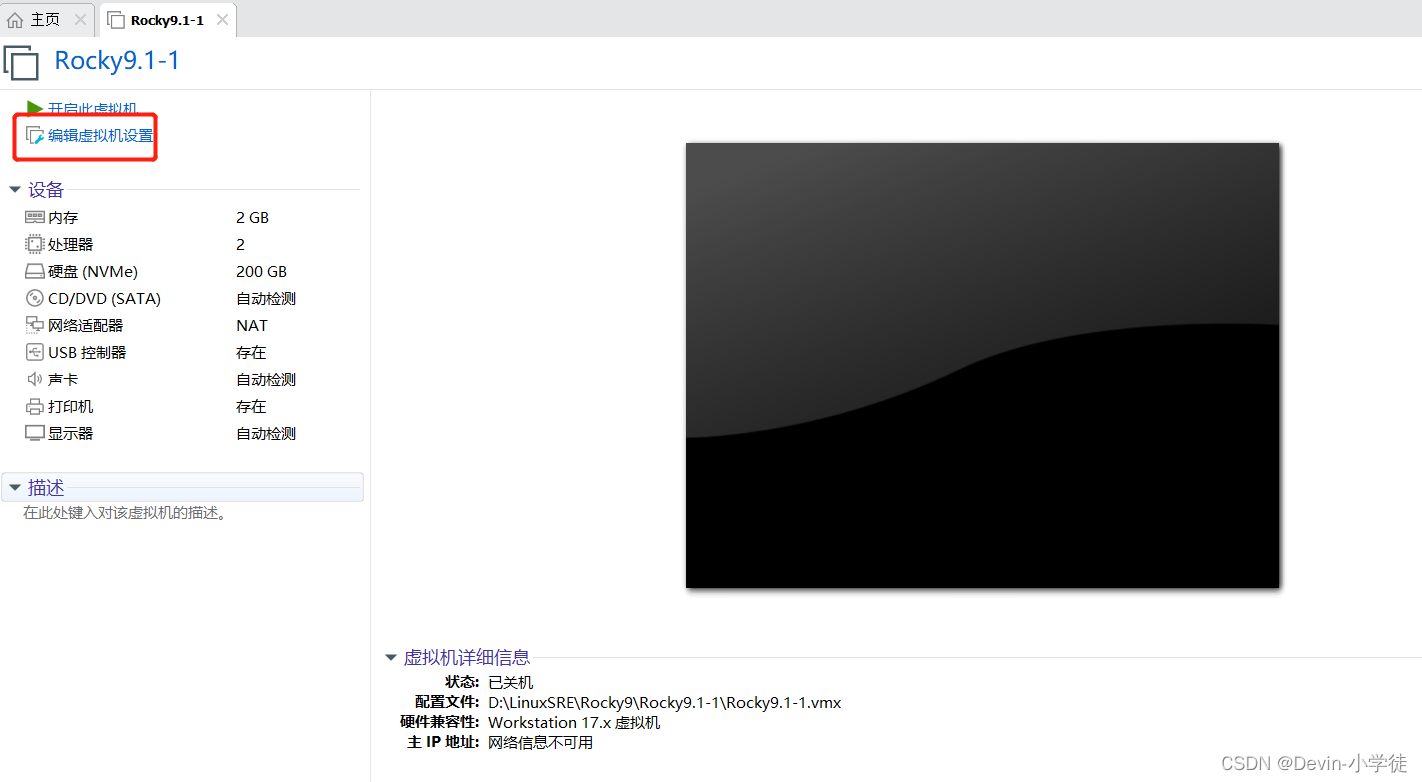
Task: Click the NAT network value
Action: [x=252, y=325]
